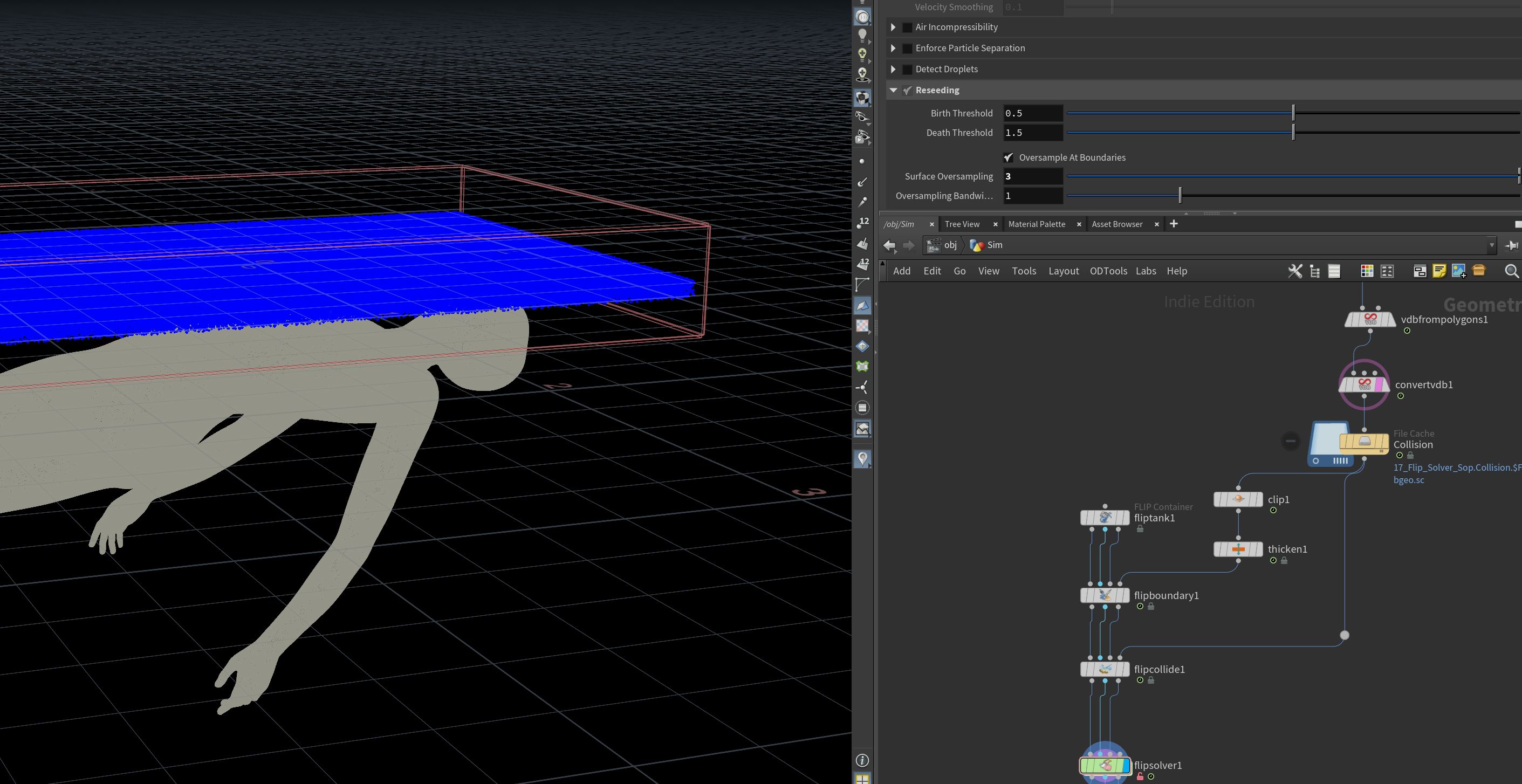Select the clip1 node
The image size is (1522, 784).
coord(1238,500)
